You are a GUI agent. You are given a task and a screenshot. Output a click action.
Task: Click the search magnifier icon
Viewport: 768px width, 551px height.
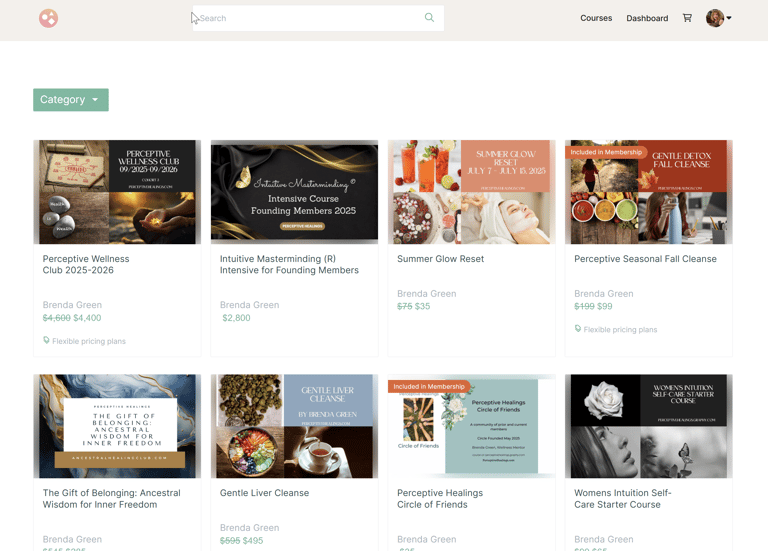point(429,18)
